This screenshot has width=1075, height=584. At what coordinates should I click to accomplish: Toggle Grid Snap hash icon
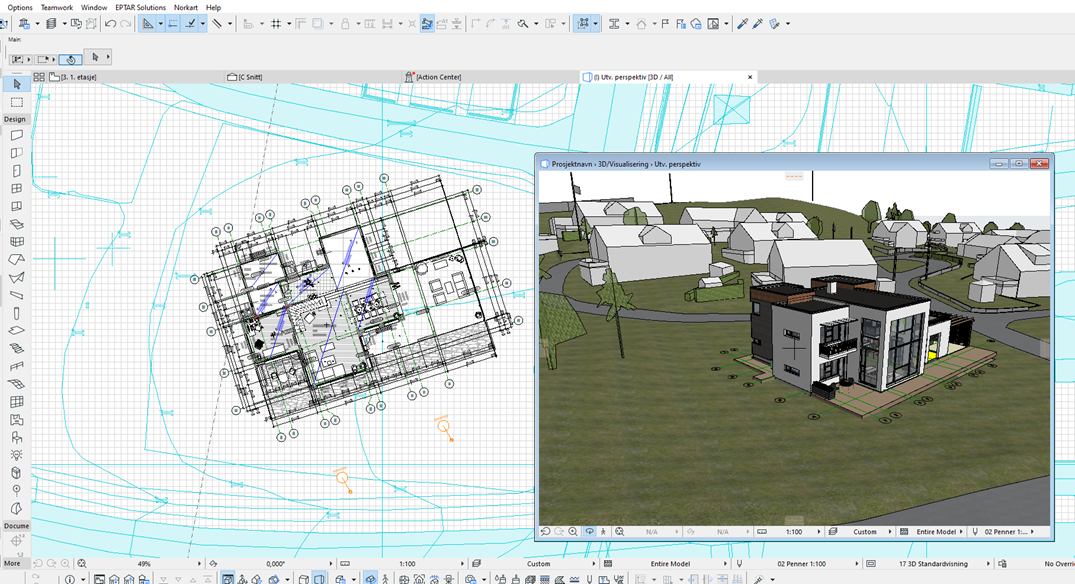(x=276, y=24)
